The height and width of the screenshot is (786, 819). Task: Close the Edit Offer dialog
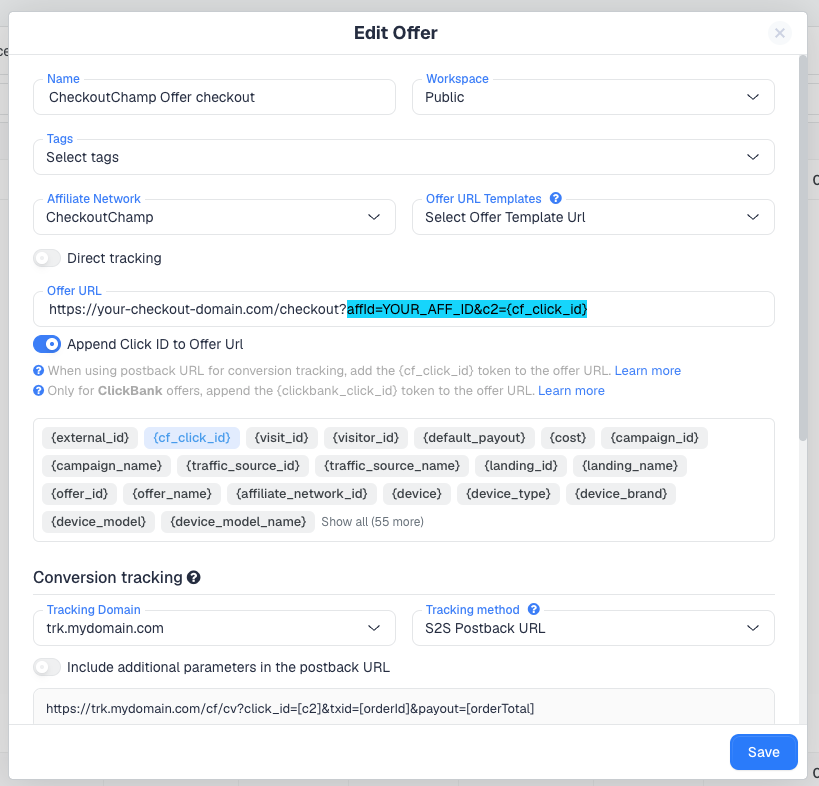(x=780, y=33)
